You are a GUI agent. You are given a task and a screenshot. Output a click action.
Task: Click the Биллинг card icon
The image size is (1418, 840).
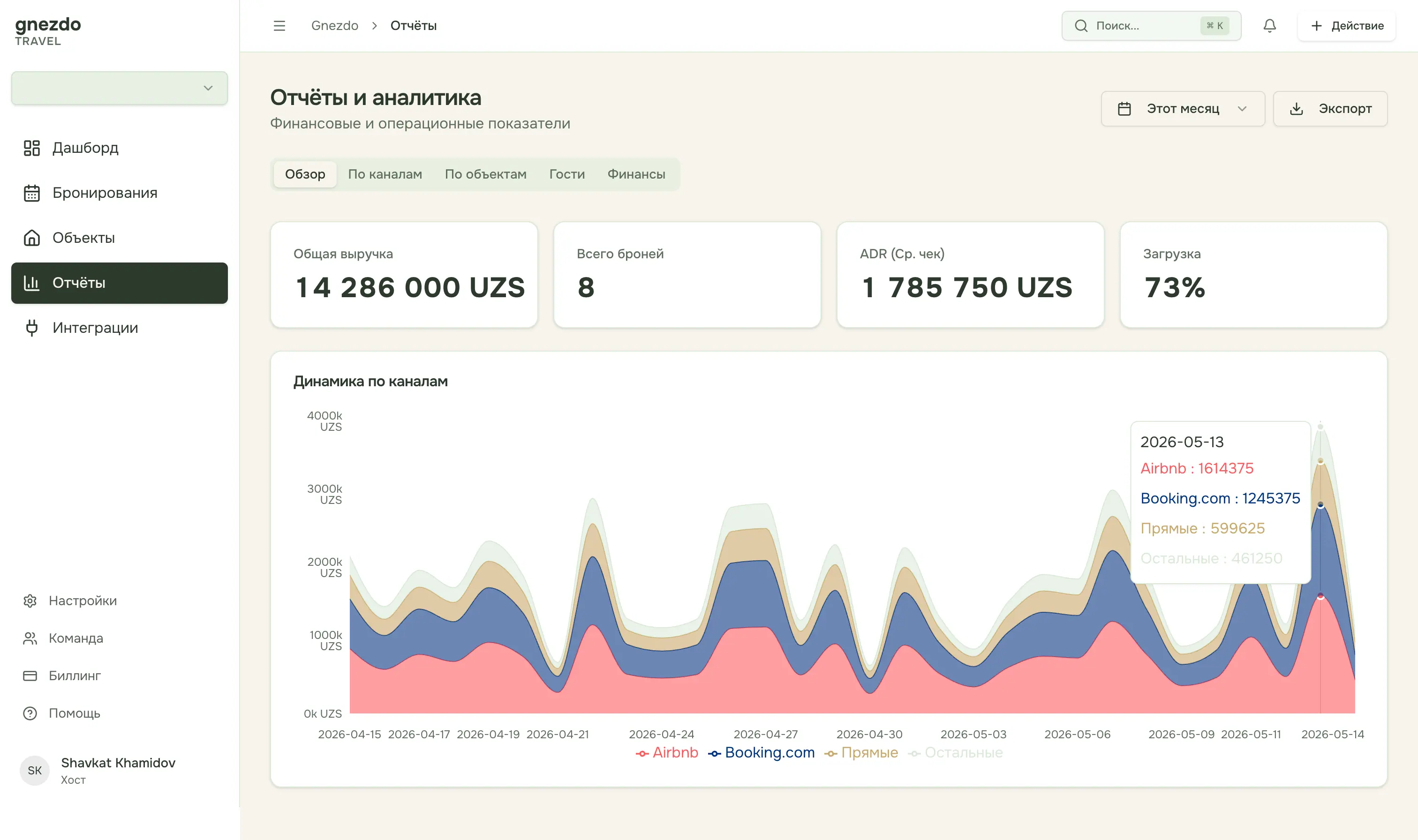30,675
